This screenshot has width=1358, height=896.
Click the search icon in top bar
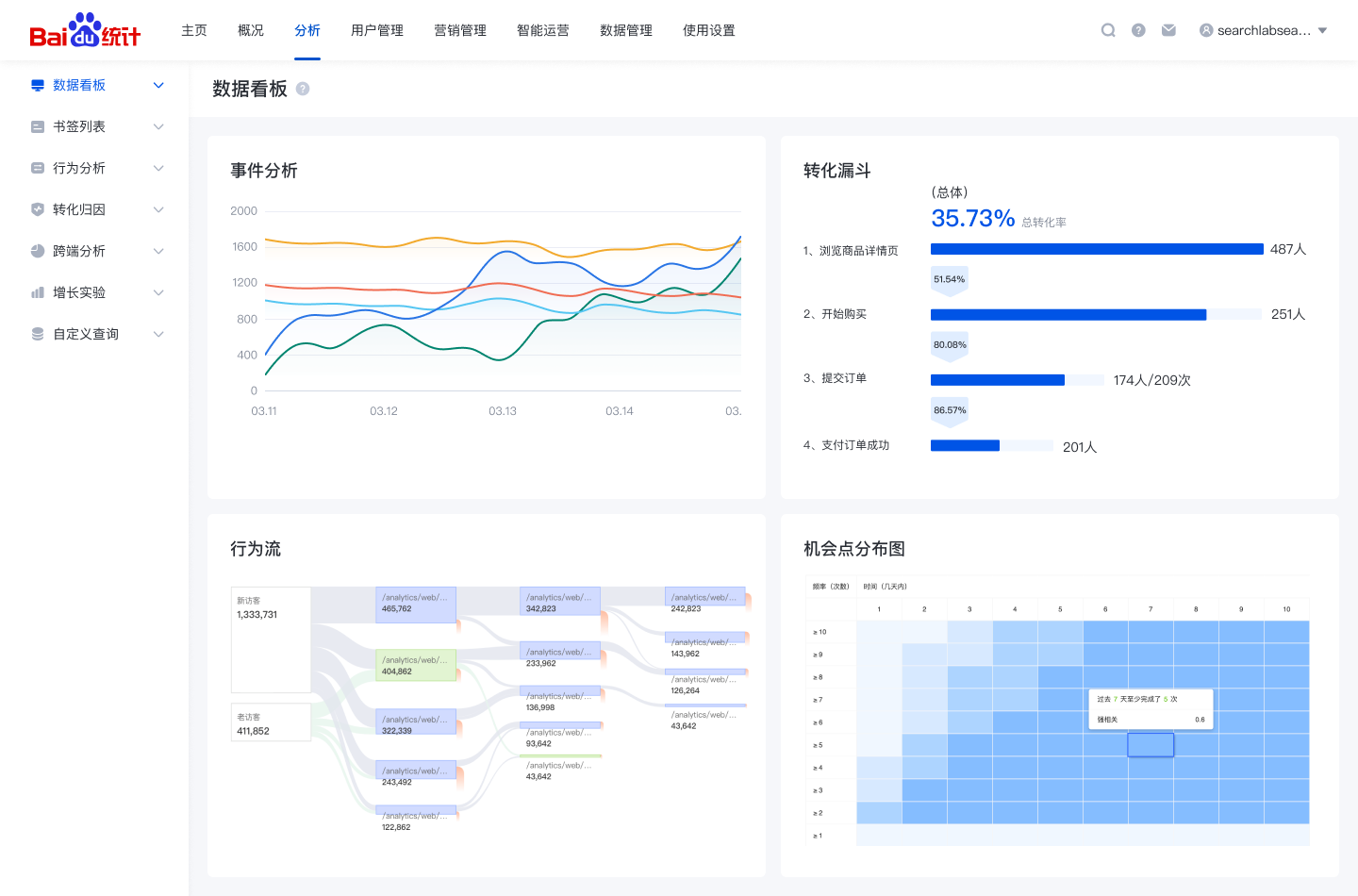(1108, 30)
